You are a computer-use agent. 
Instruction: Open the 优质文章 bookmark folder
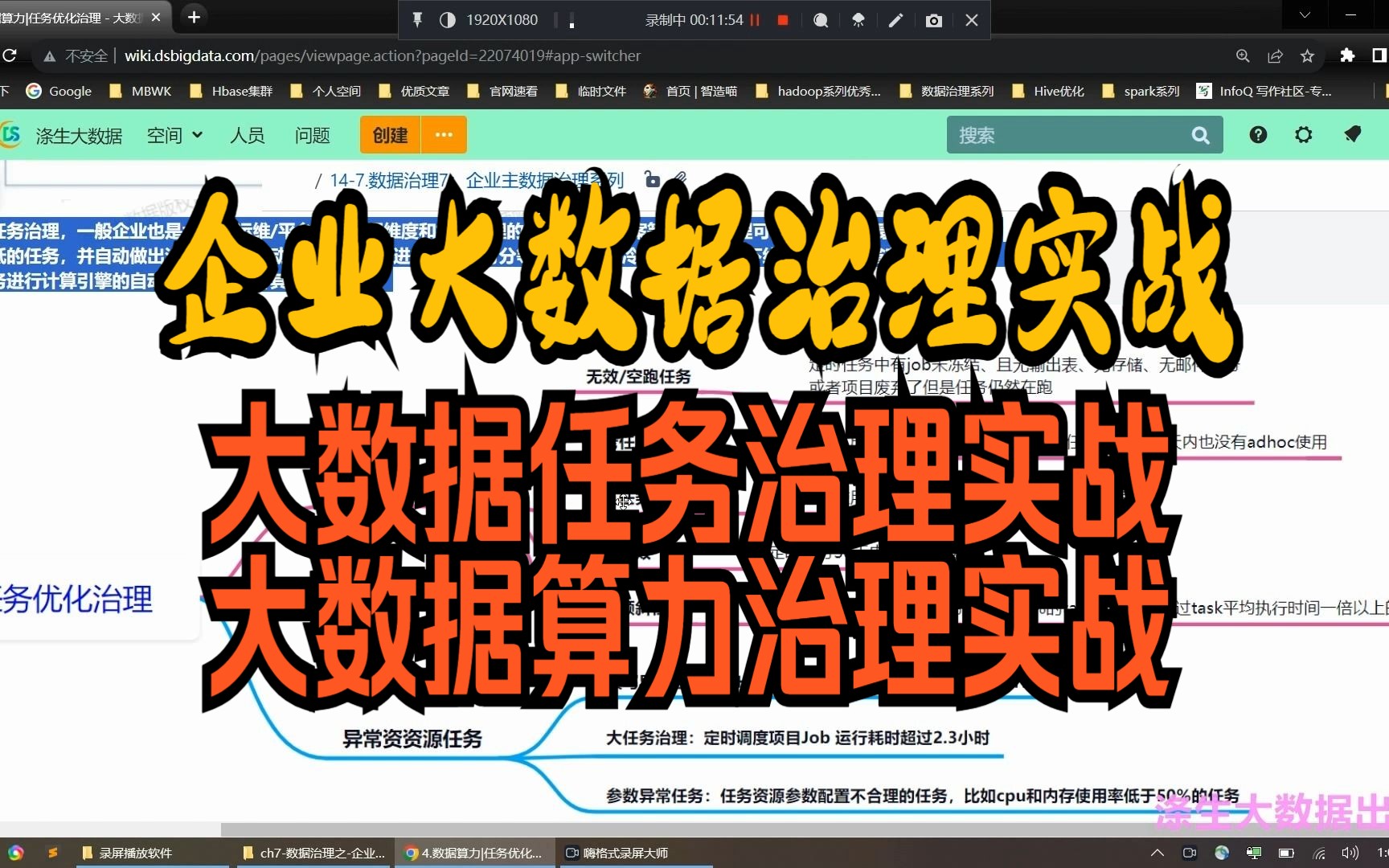(414, 91)
